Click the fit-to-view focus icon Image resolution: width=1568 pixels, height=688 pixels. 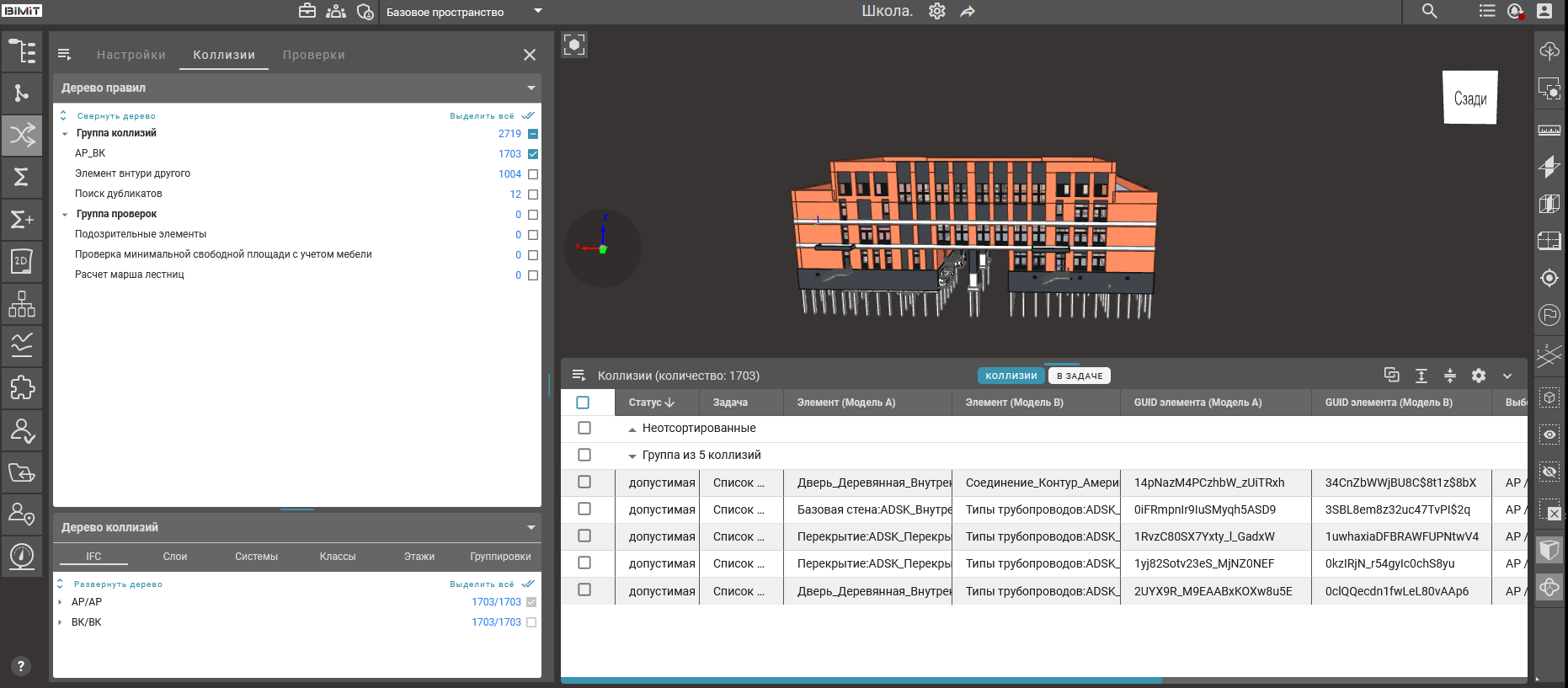(574, 45)
